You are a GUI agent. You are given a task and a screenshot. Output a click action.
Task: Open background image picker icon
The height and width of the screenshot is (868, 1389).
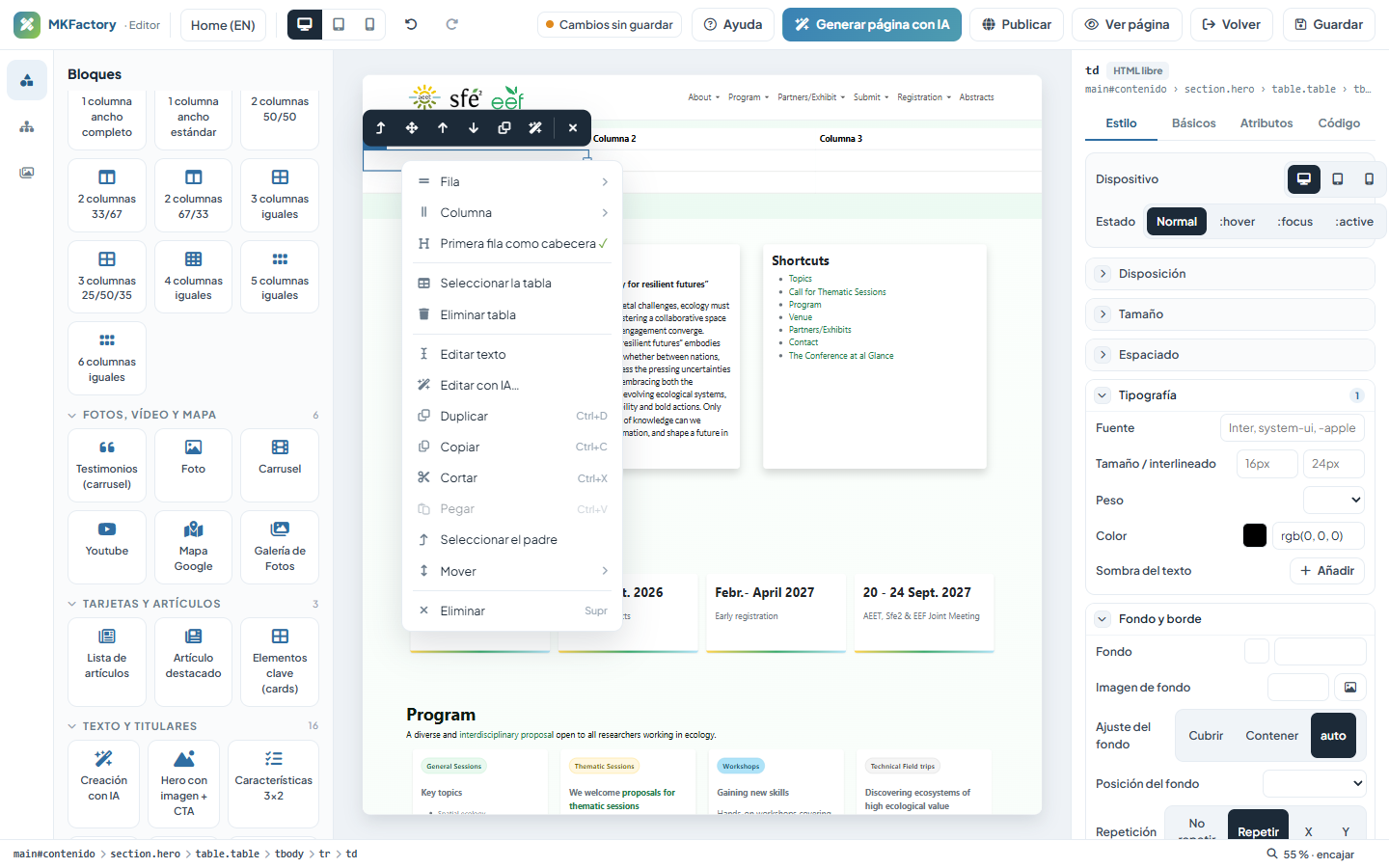1350,688
